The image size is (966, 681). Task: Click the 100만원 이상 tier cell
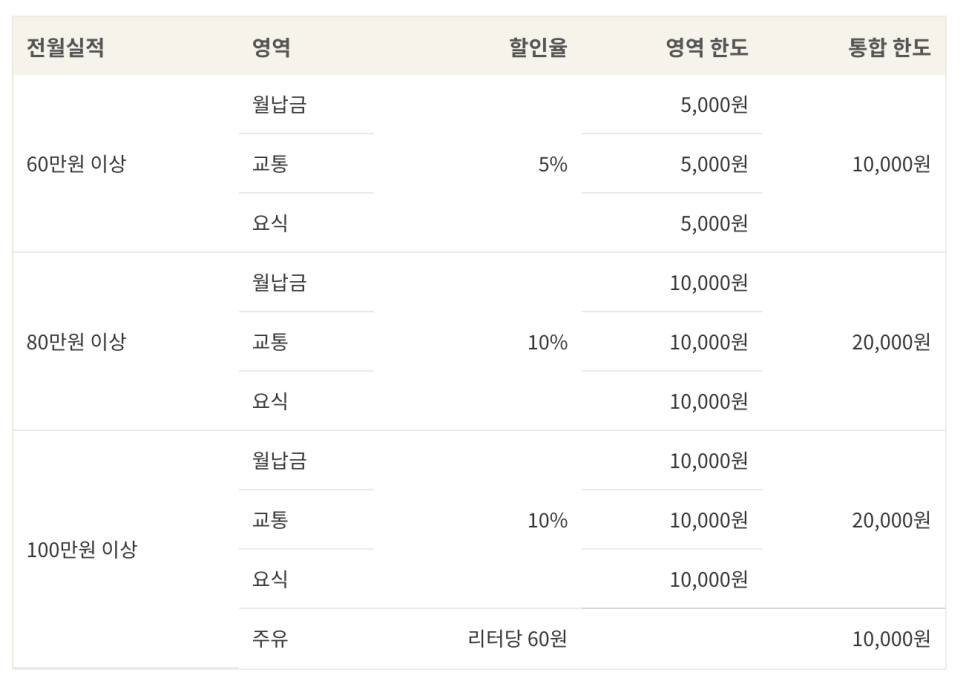point(81,549)
